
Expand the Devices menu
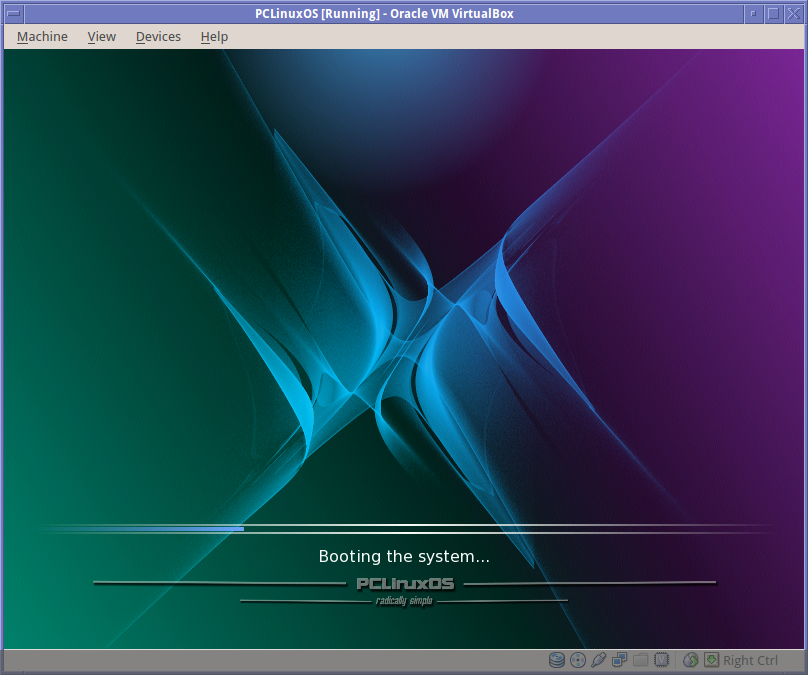click(x=158, y=37)
